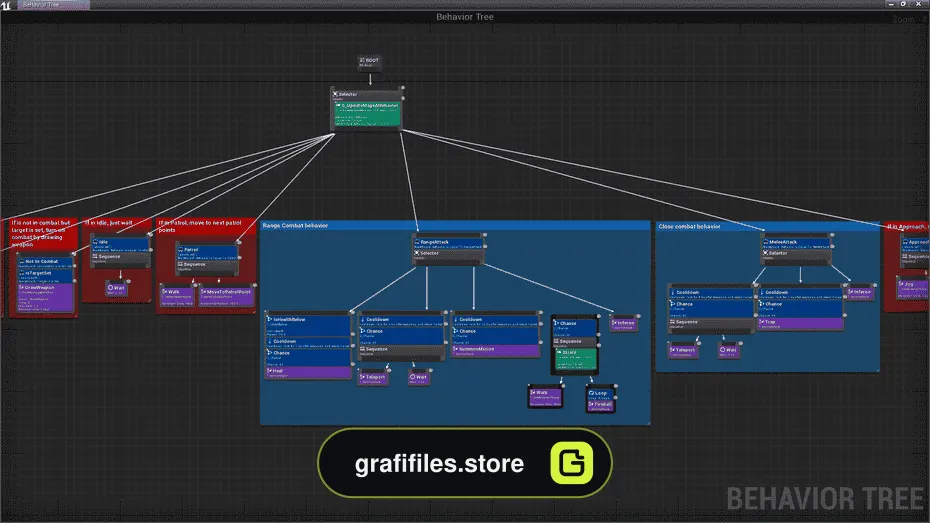Click the green Shield service block

click(x=575, y=359)
